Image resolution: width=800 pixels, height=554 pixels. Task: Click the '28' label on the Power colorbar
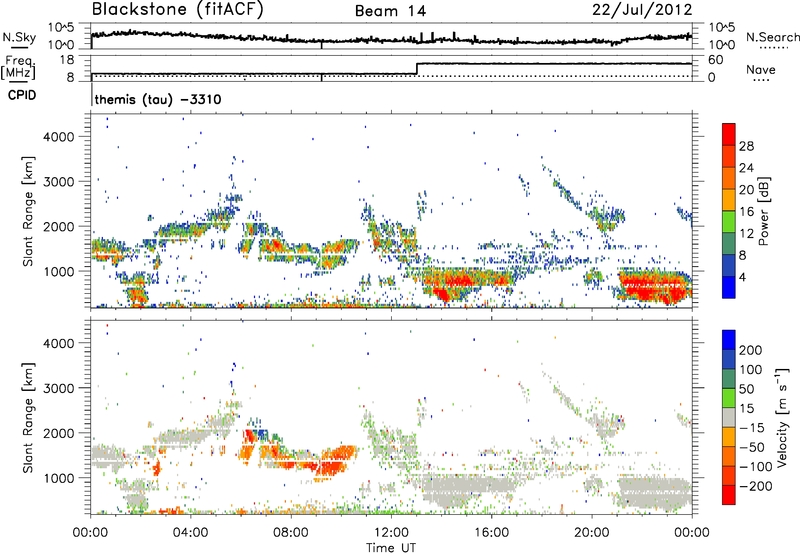pyautogui.click(x=746, y=146)
